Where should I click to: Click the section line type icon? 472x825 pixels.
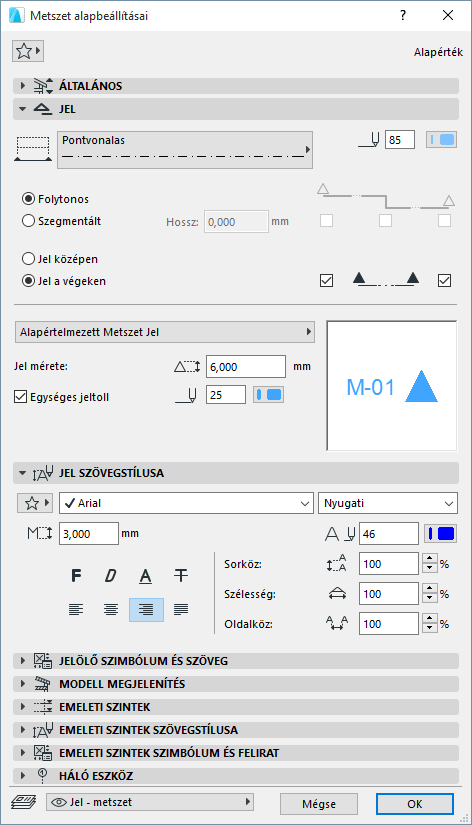33,149
